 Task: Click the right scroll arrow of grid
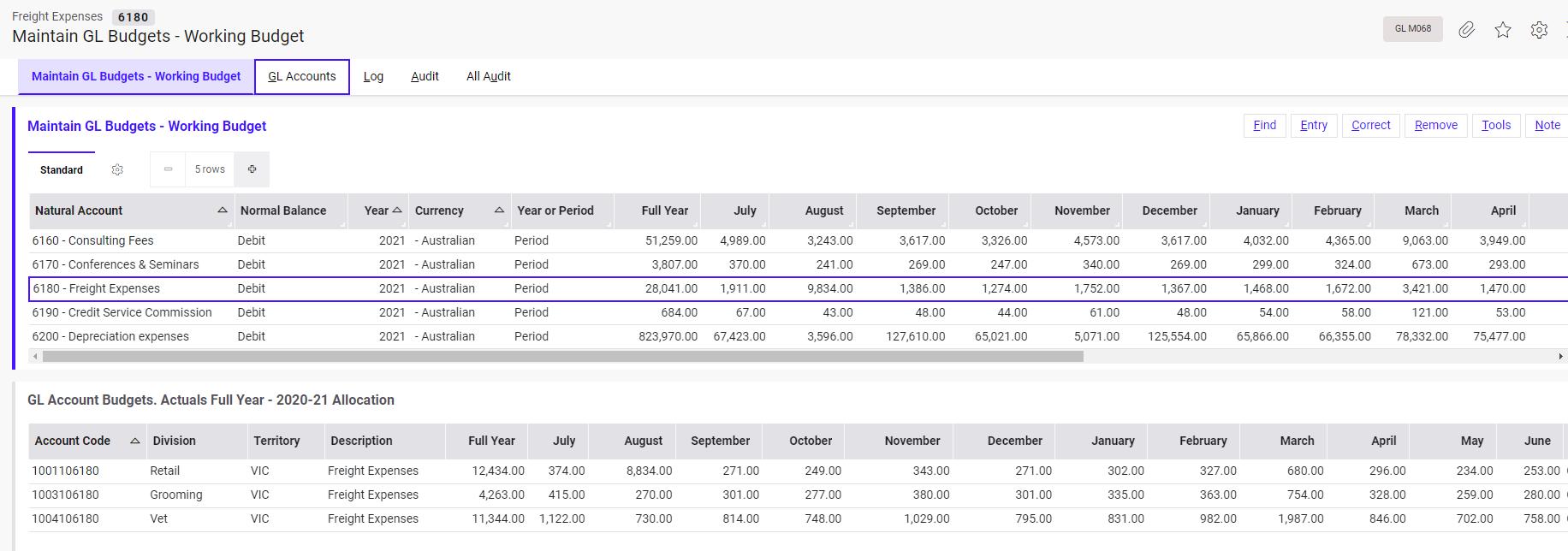click(x=1560, y=356)
